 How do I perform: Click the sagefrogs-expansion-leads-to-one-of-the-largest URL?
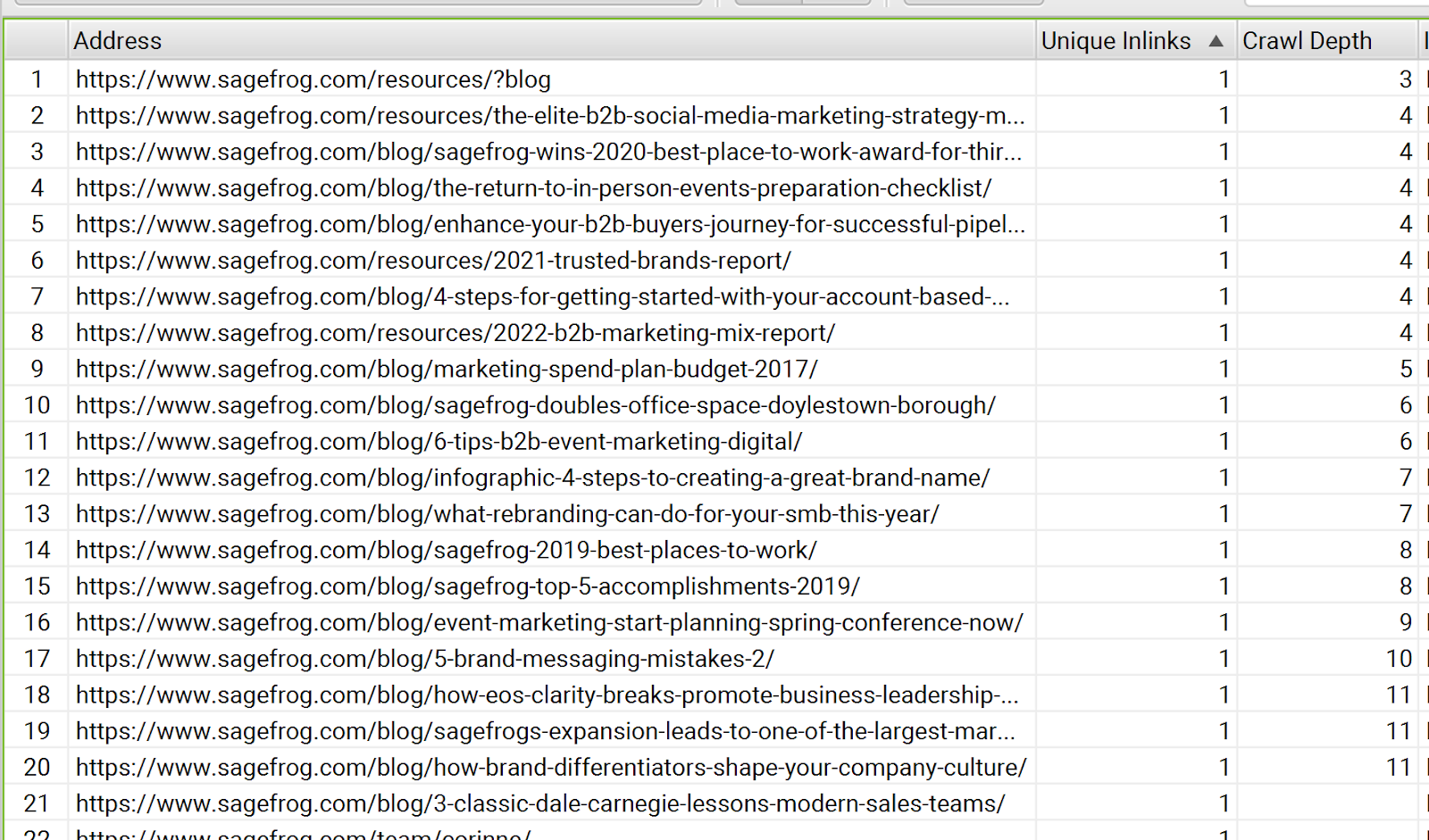pos(545,731)
